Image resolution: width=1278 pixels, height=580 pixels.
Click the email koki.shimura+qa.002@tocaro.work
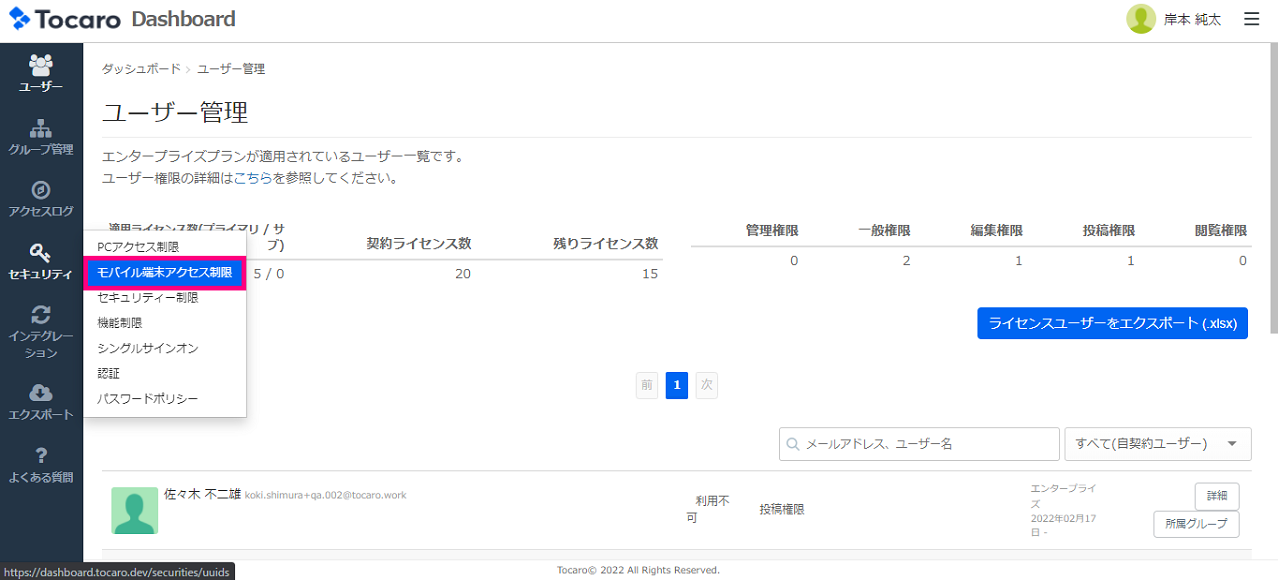click(325, 495)
